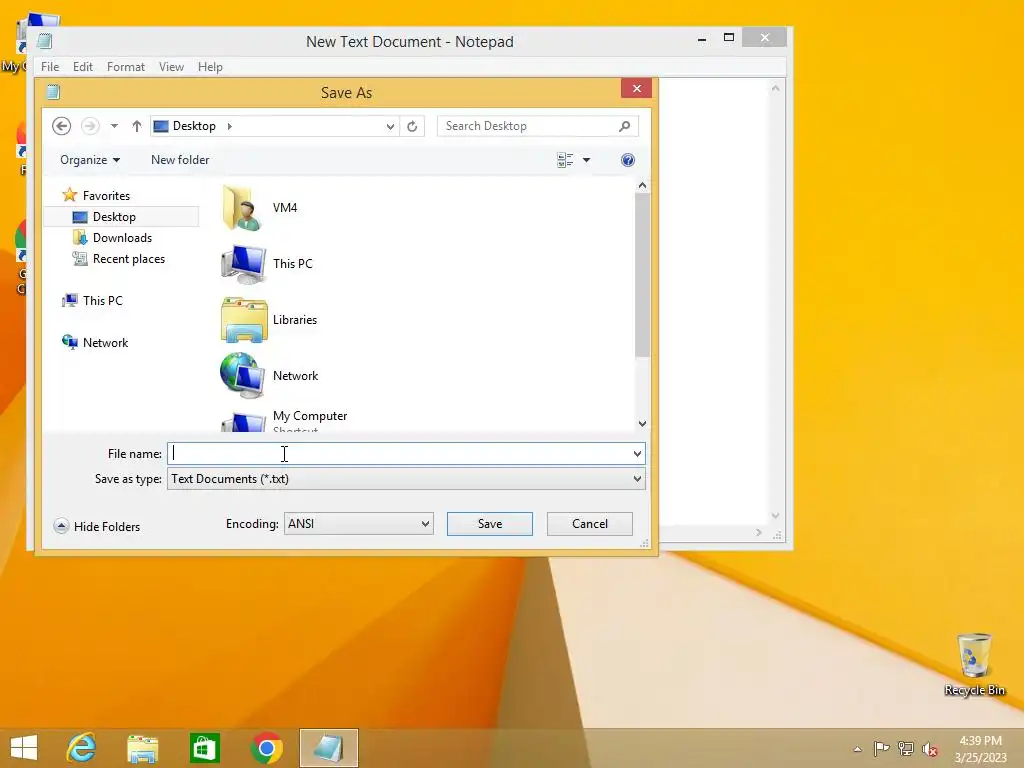This screenshot has width=1024, height=768.
Task: Click the file list vertical scrollbar thumb
Action: pos(643,276)
